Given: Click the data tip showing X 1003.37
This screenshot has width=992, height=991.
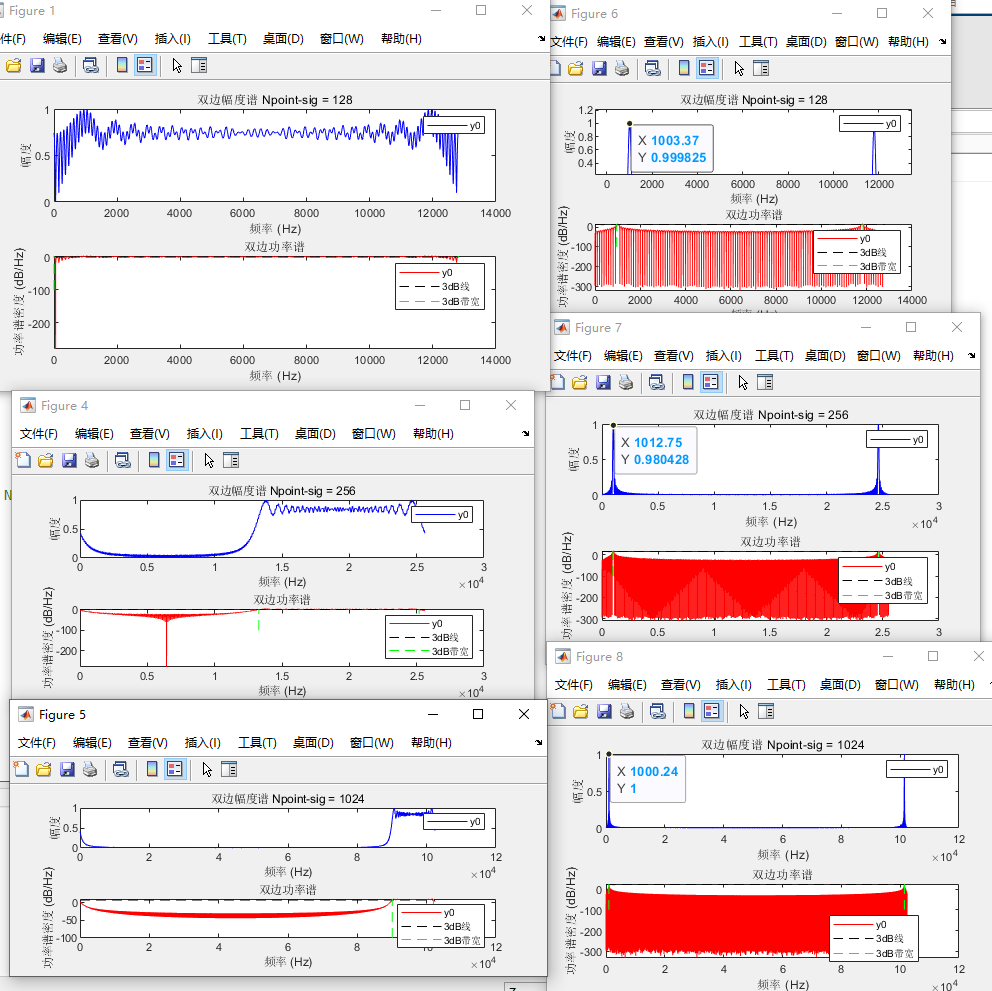Looking at the screenshot, I should [x=673, y=149].
